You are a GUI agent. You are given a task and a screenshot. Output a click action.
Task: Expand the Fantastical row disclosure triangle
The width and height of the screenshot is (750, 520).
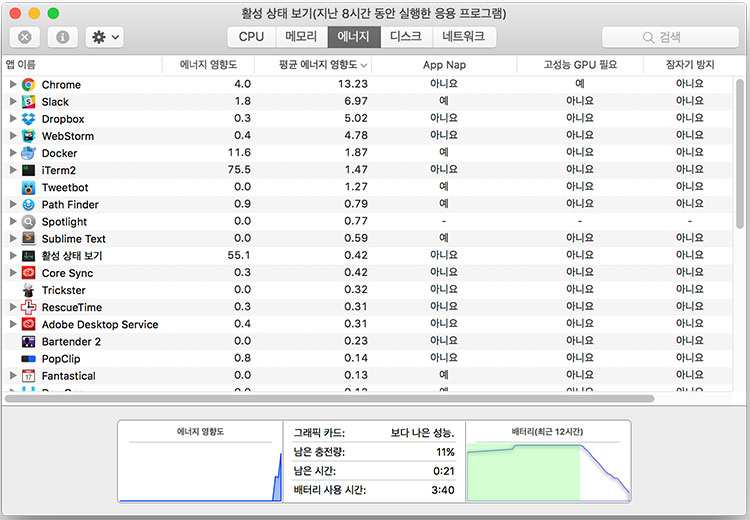pos(13,376)
